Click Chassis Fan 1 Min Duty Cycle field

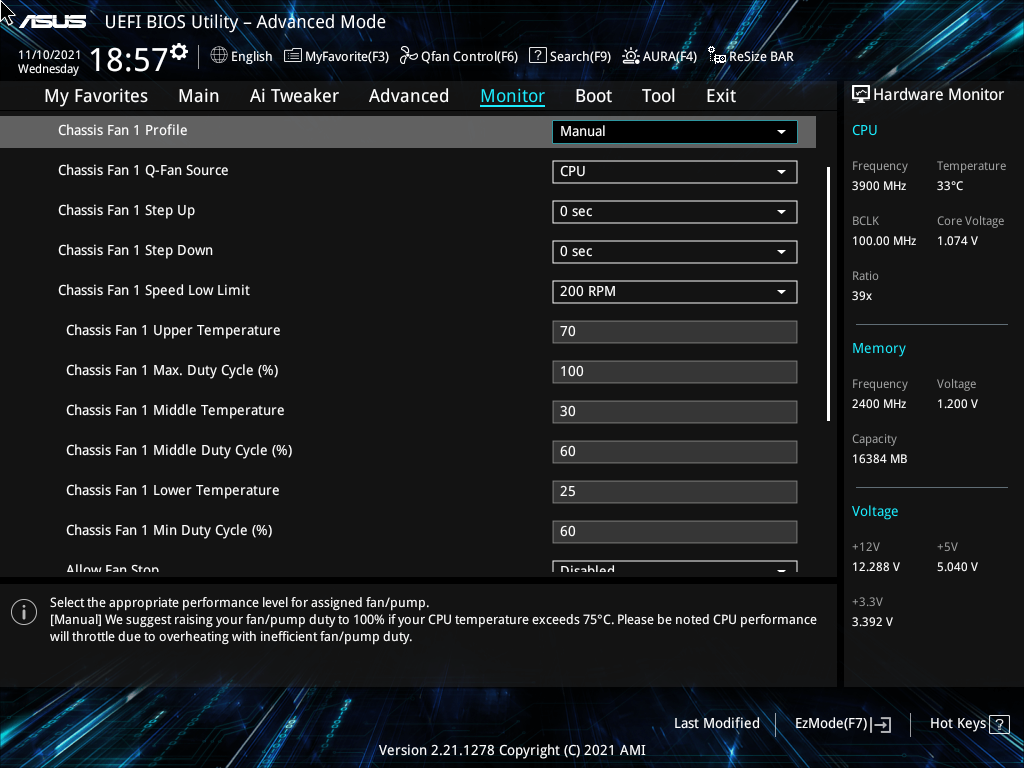[675, 531]
